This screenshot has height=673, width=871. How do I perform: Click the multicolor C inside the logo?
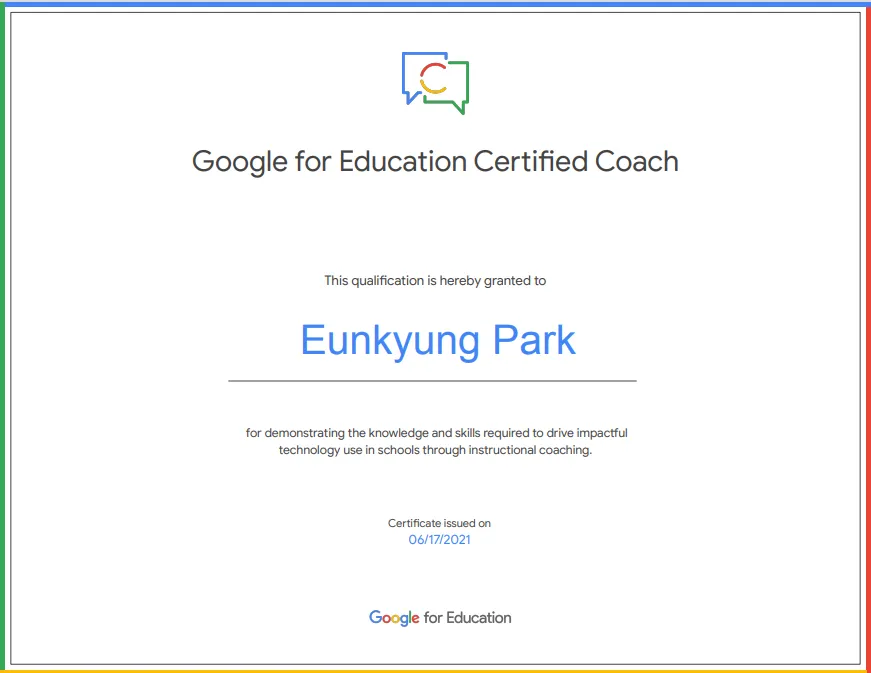click(433, 78)
